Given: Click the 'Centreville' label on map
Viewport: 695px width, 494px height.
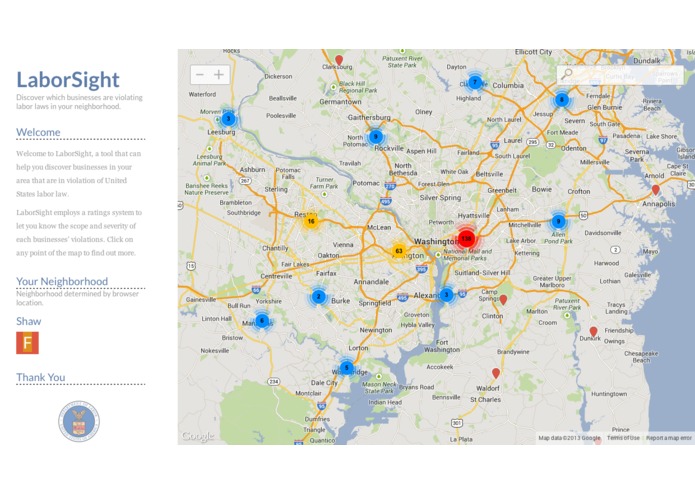Looking at the screenshot, I should (276, 276).
